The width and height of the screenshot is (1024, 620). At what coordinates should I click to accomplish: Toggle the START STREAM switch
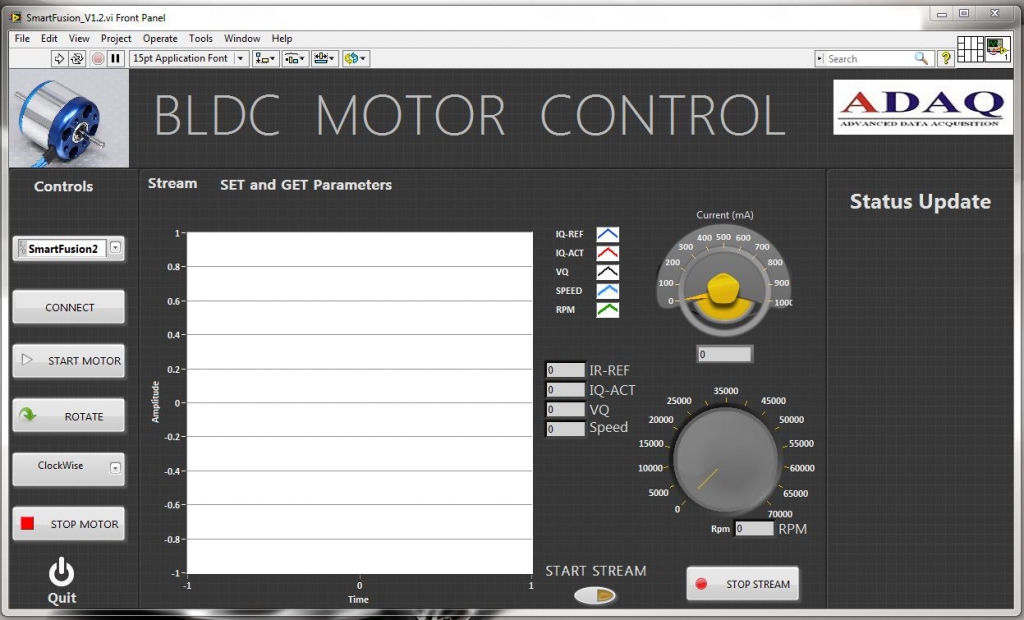coord(596,596)
